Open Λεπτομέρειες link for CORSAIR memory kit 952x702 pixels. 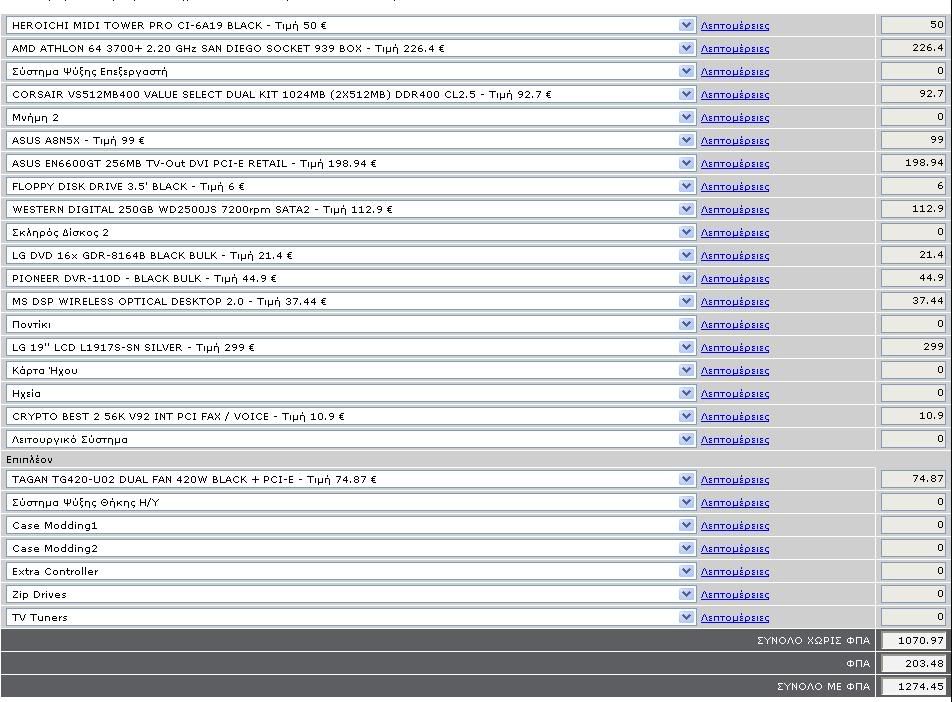coord(735,95)
